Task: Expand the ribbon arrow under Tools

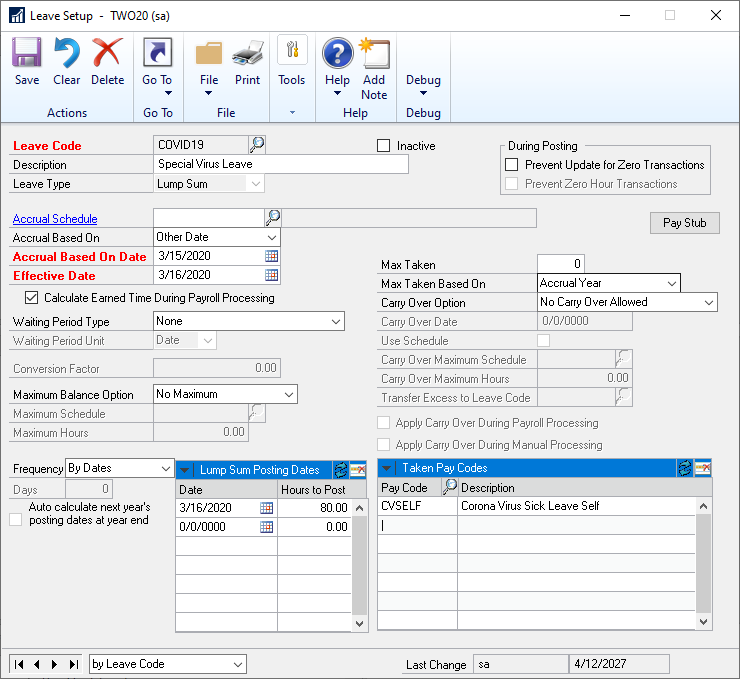Action: (293, 112)
